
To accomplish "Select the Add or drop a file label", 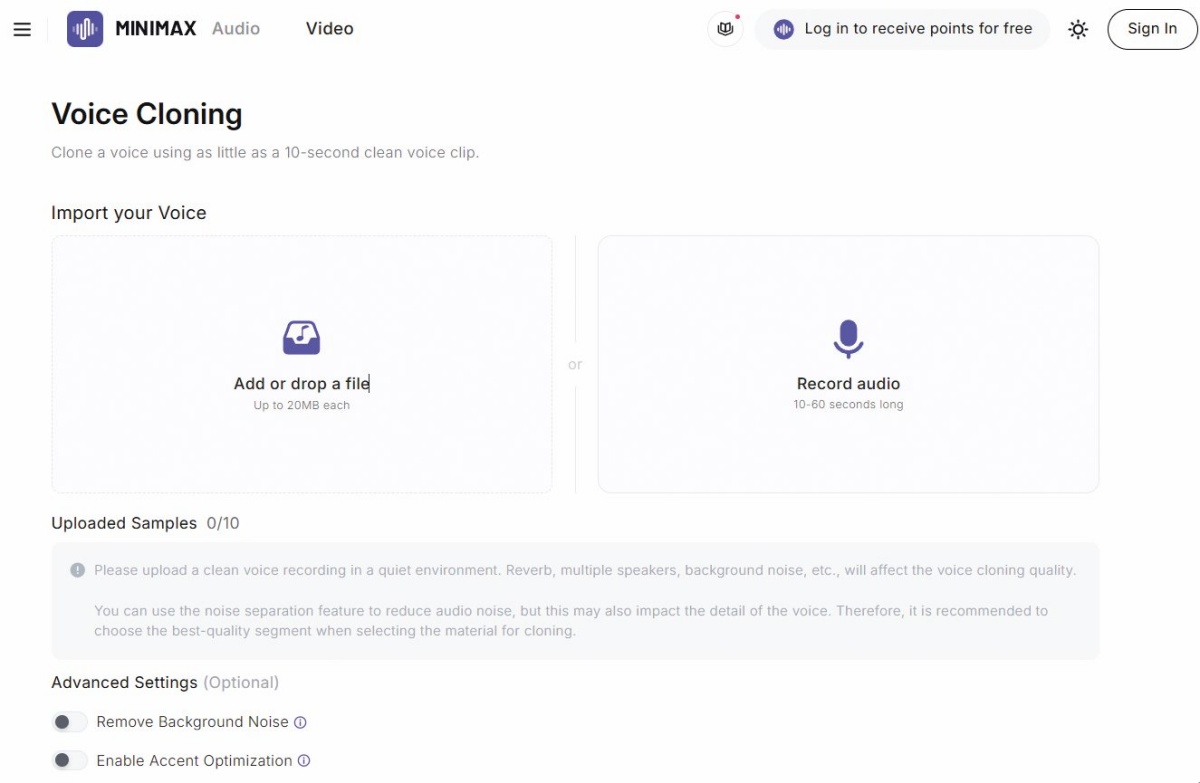I will point(301,384).
